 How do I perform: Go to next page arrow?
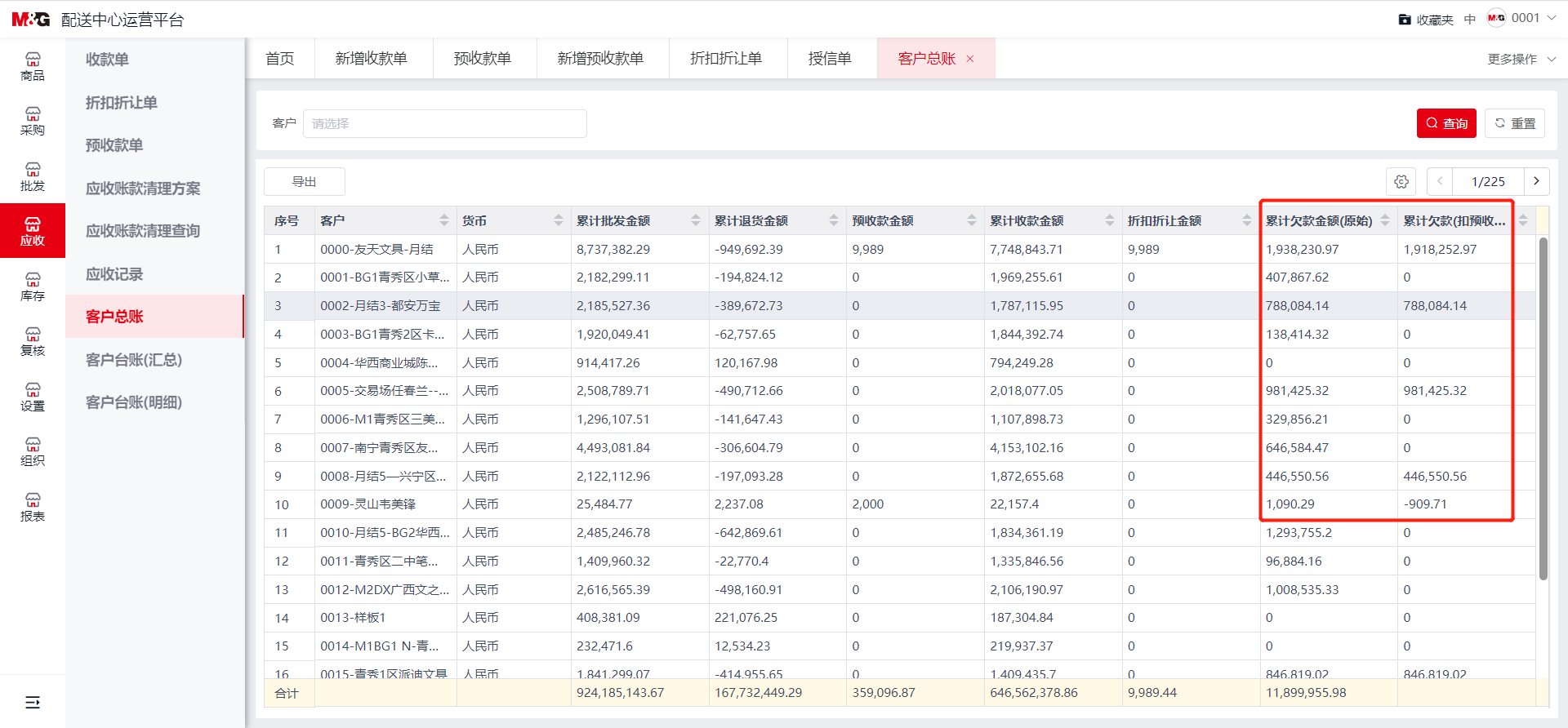coord(1536,181)
